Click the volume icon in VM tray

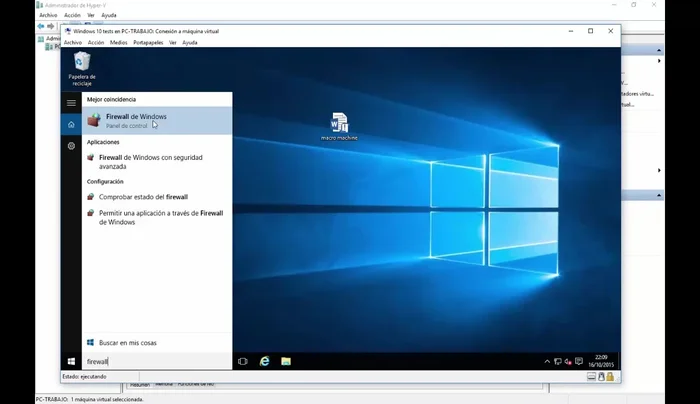click(568, 362)
